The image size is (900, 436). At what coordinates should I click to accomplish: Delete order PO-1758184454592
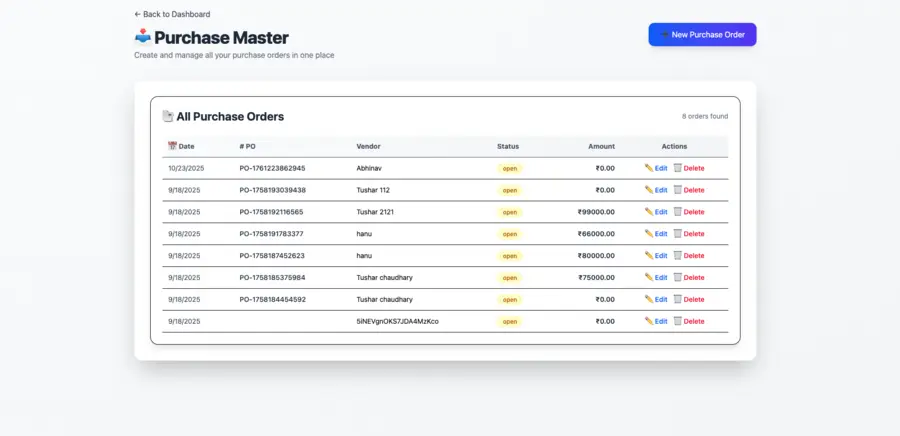point(693,299)
